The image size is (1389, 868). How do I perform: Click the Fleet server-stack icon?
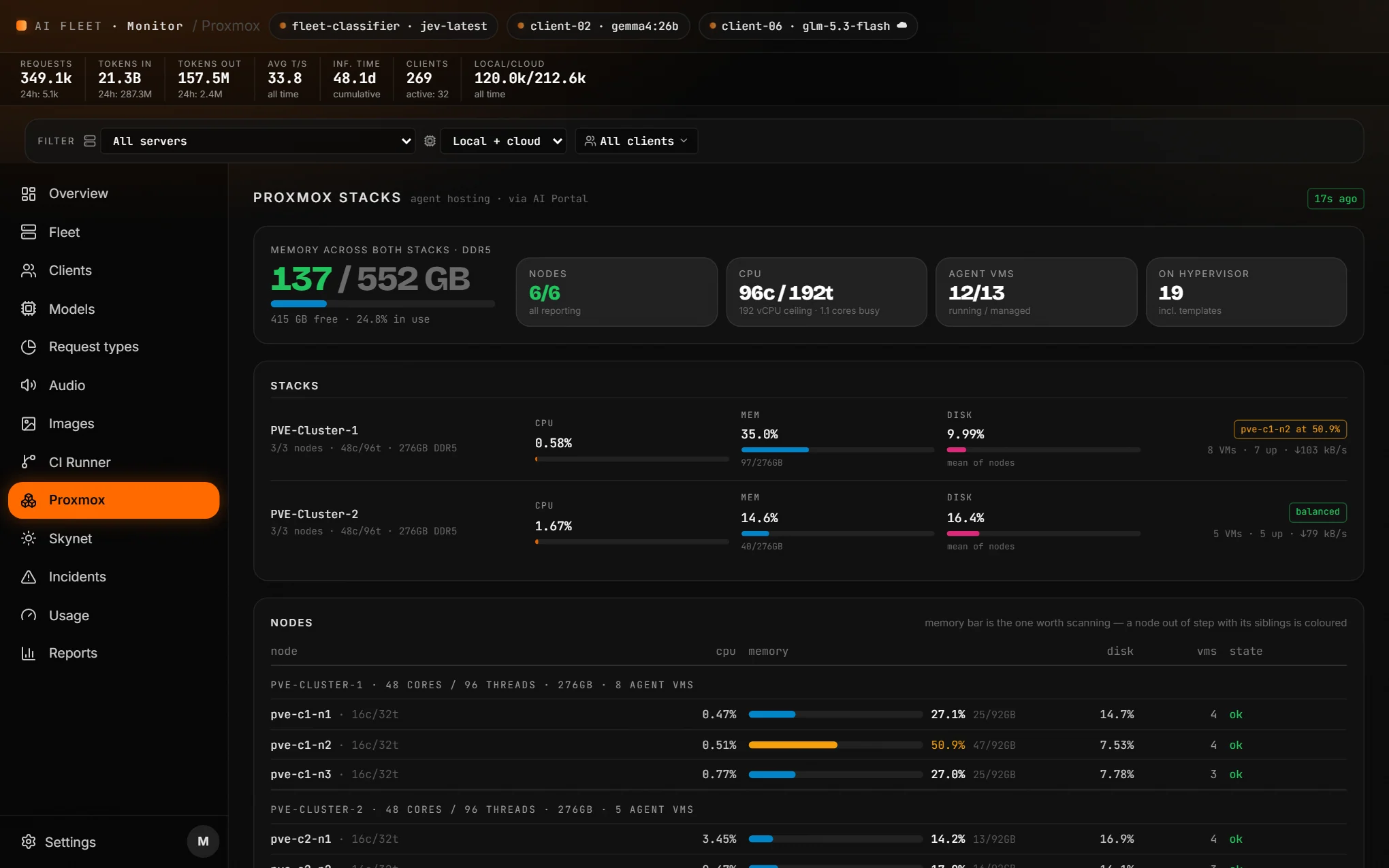click(x=28, y=232)
